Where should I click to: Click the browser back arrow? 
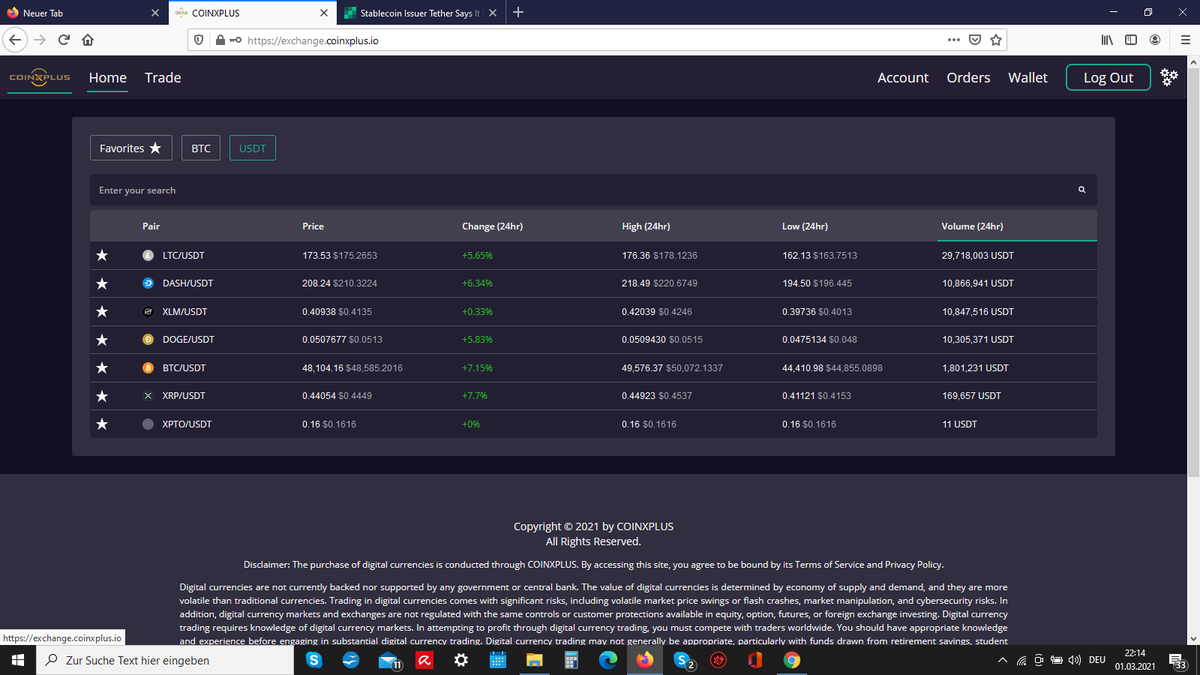click(16, 41)
